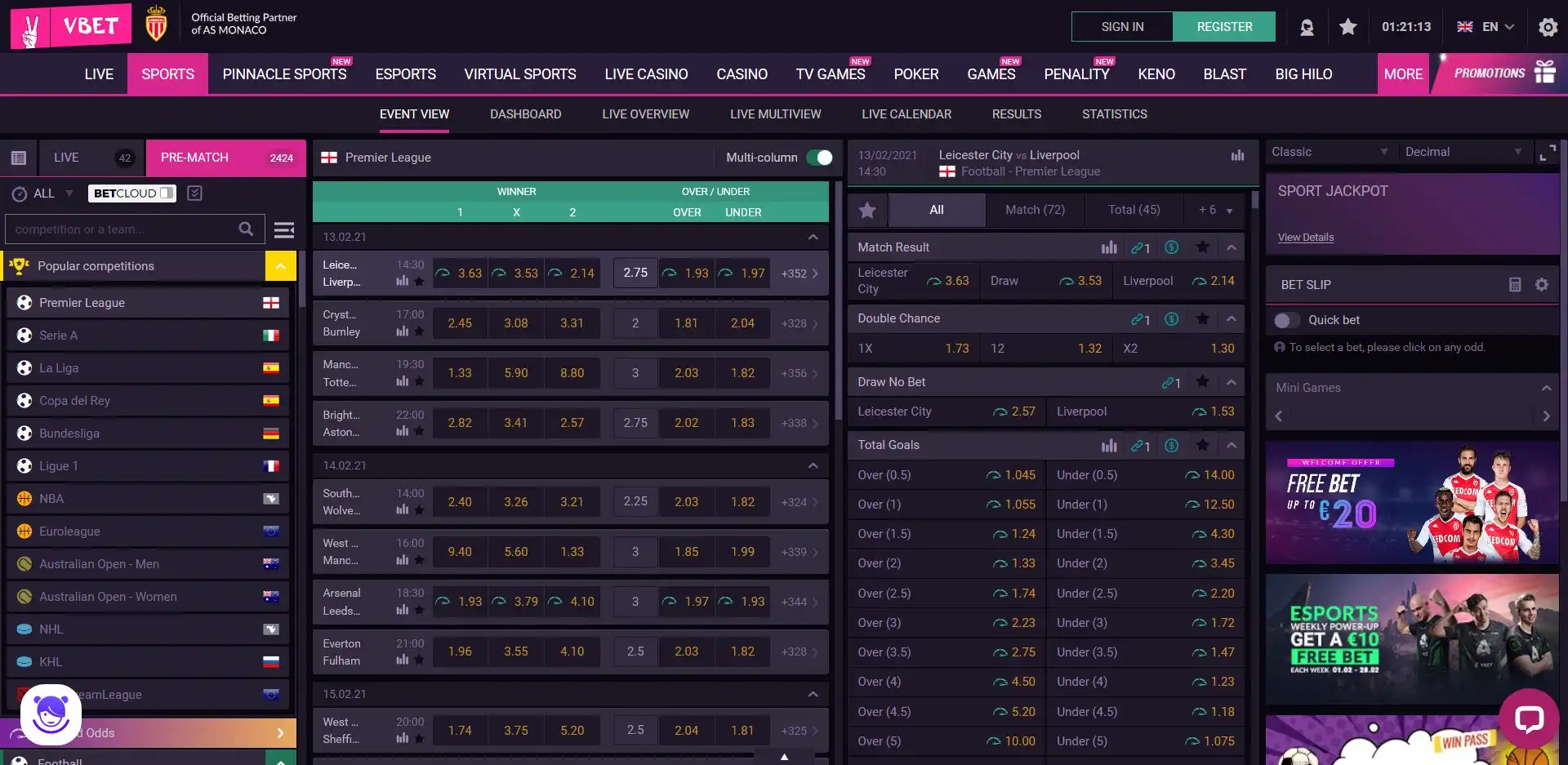This screenshot has height=765, width=1568.
Task: Click the calculator icon in Bet Slip
Action: 1514,285
